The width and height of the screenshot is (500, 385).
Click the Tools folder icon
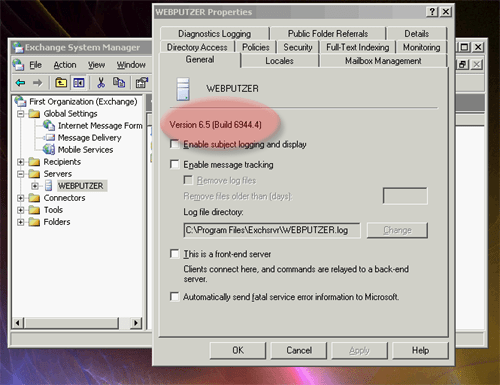pos(34,210)
